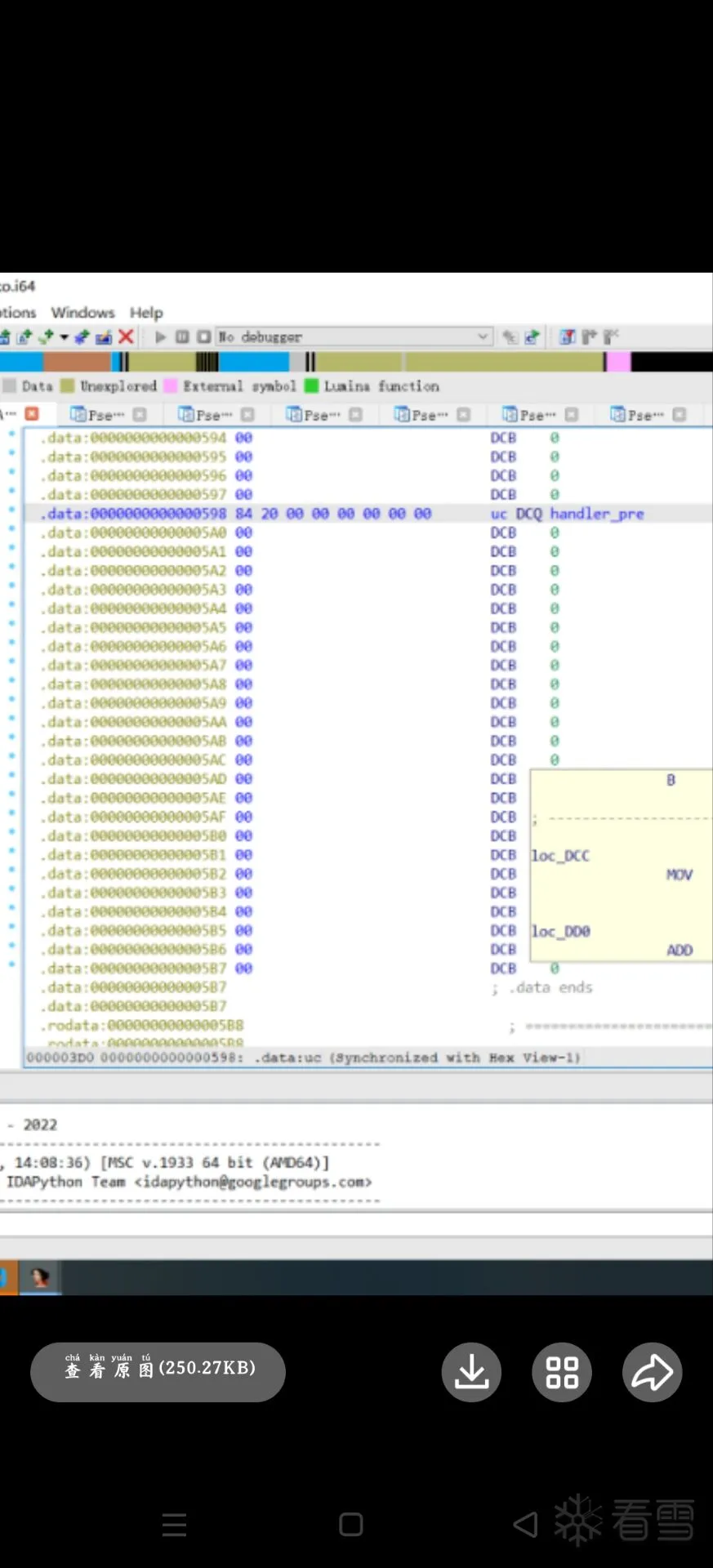Click address .data:0000000000000594
713x1568 pixels.
(x=134, y=438)
